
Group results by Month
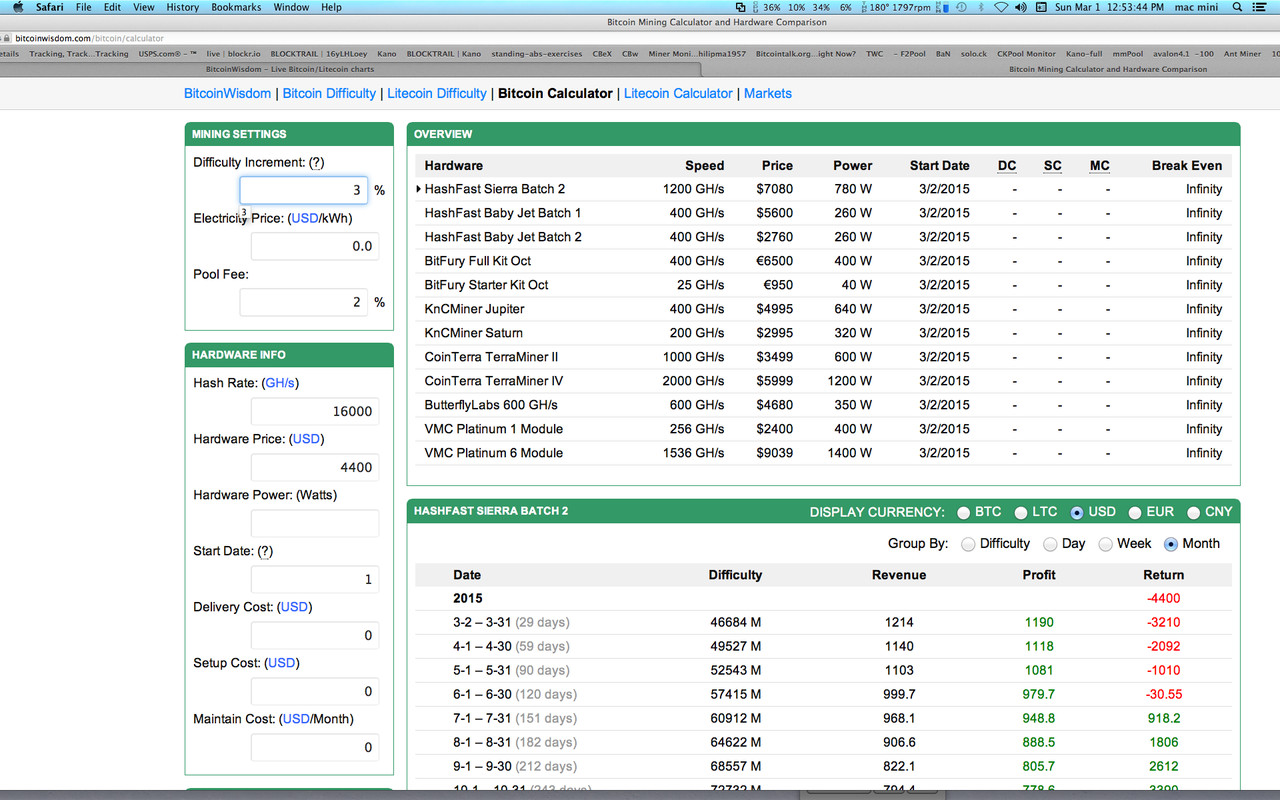[1171, 544]
